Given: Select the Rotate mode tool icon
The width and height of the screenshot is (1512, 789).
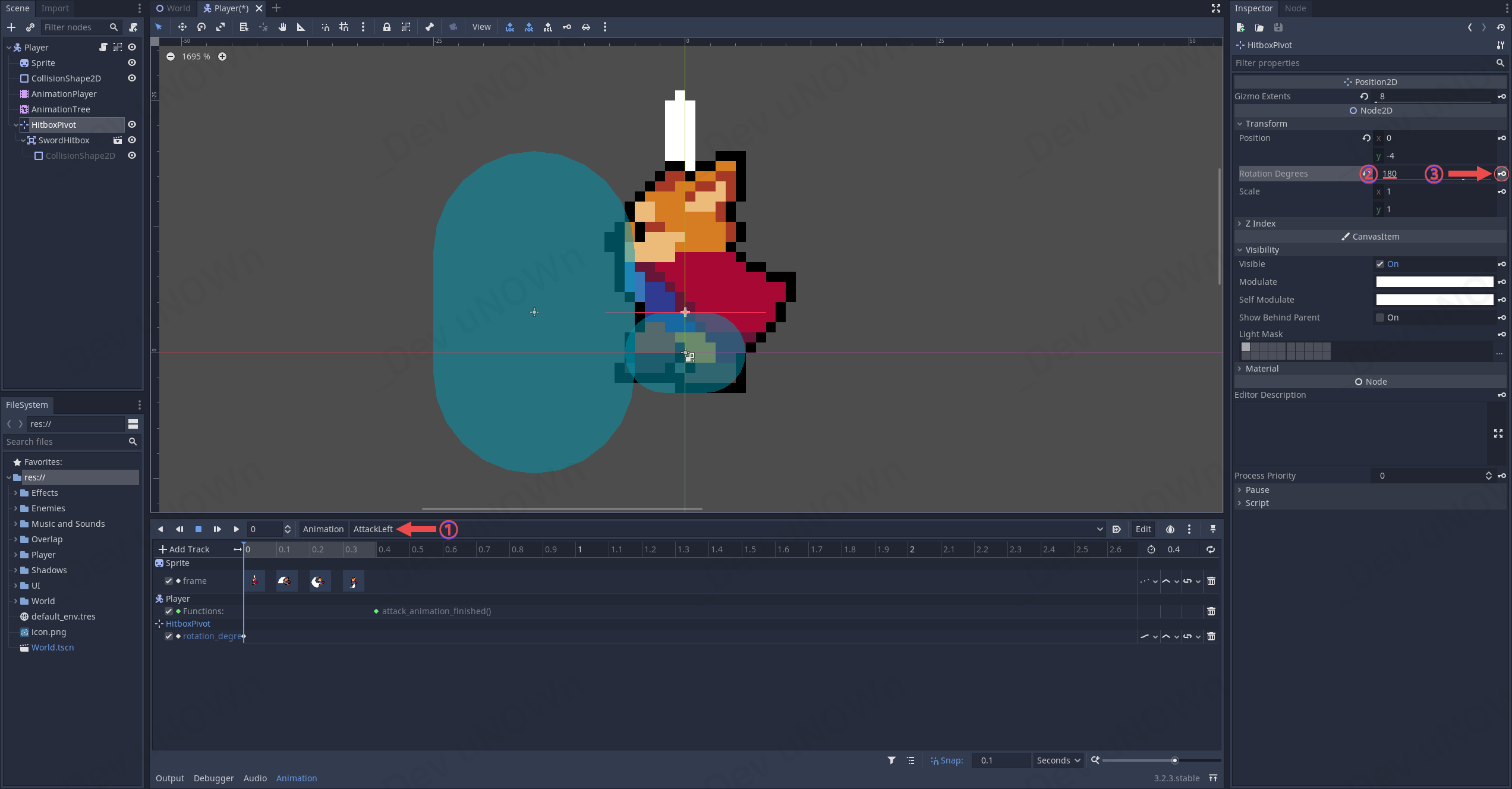Looking at the screenshot, I should pos(201,27).
